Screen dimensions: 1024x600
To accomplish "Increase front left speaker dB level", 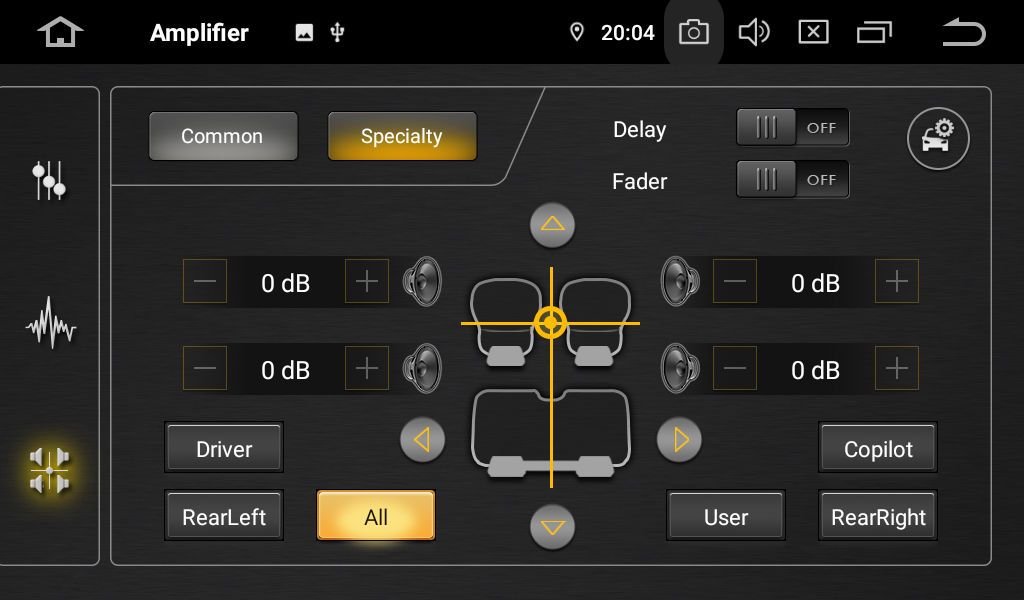I will tap(366, 283).
